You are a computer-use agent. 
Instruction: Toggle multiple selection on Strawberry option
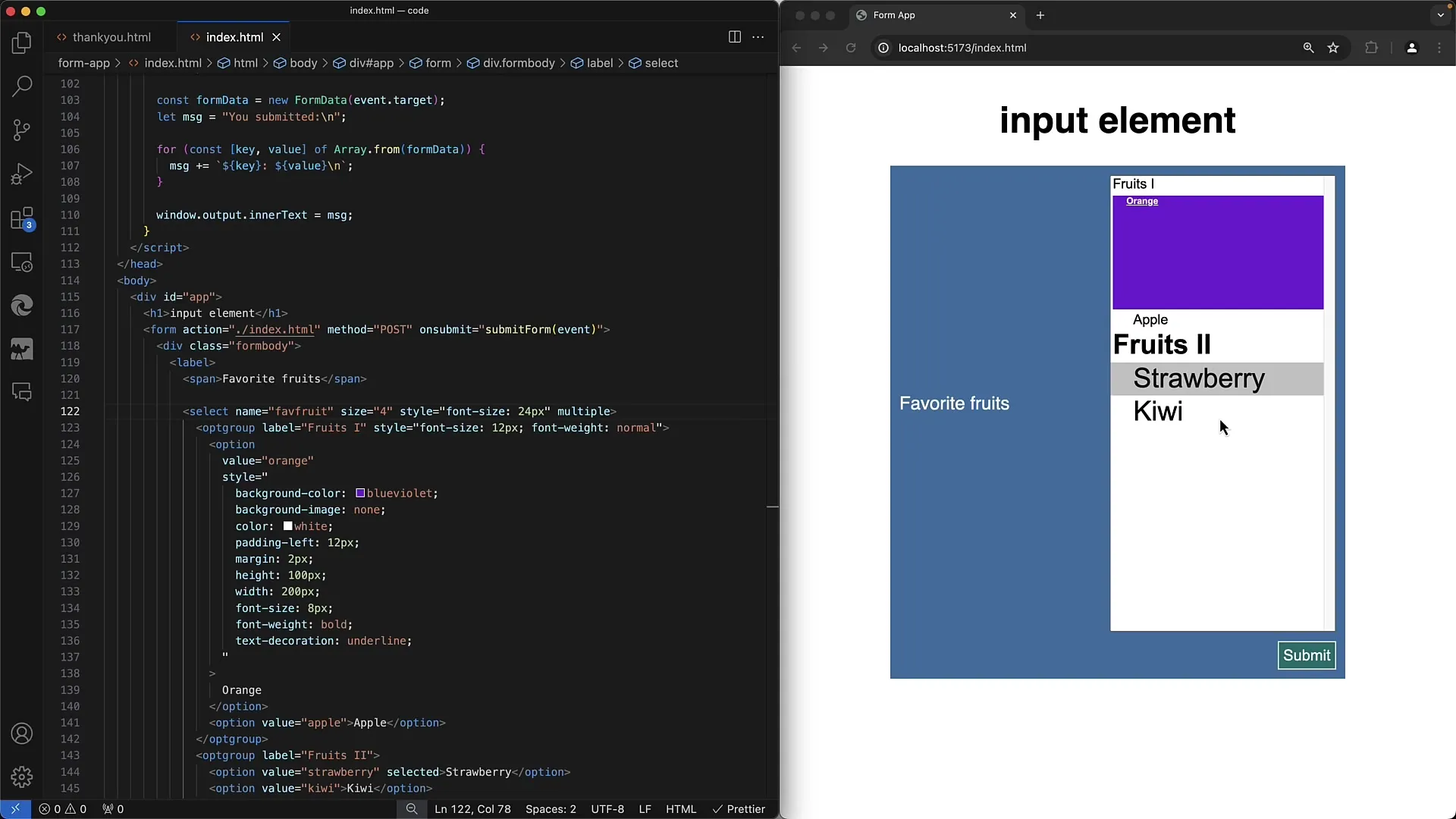[x=1198, y=378]
